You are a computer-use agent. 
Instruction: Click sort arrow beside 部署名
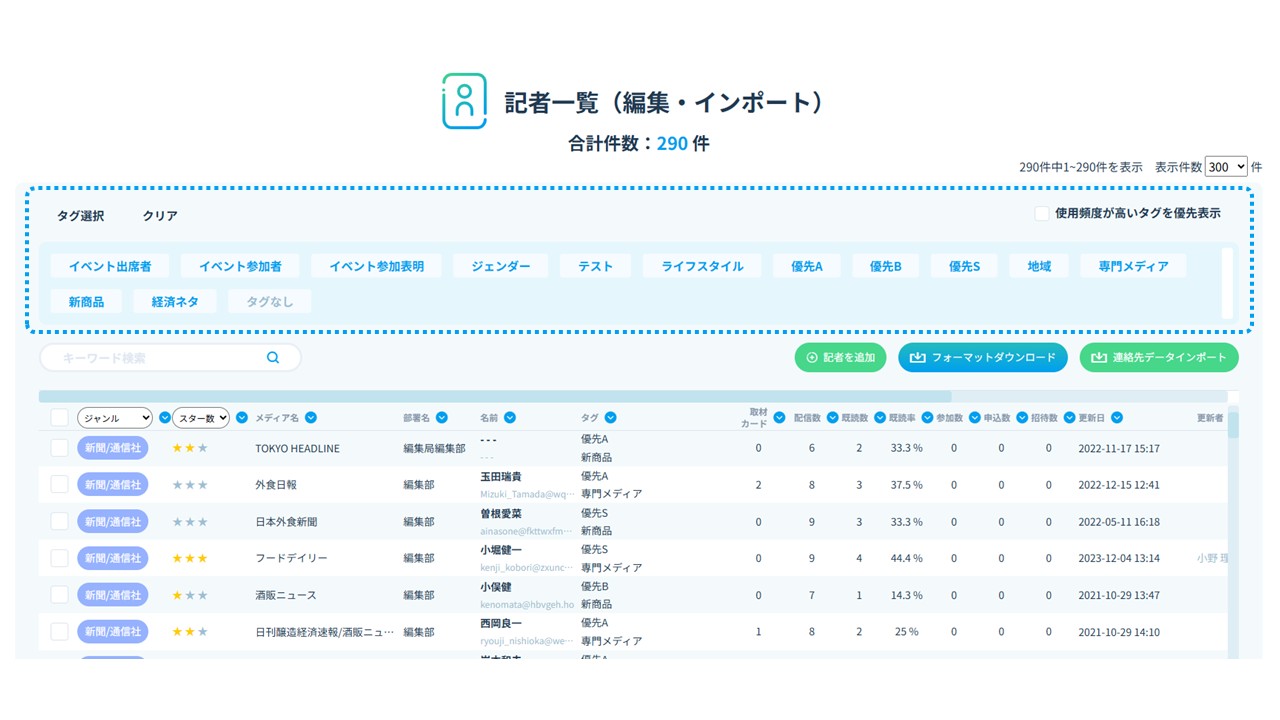[441, 418]
